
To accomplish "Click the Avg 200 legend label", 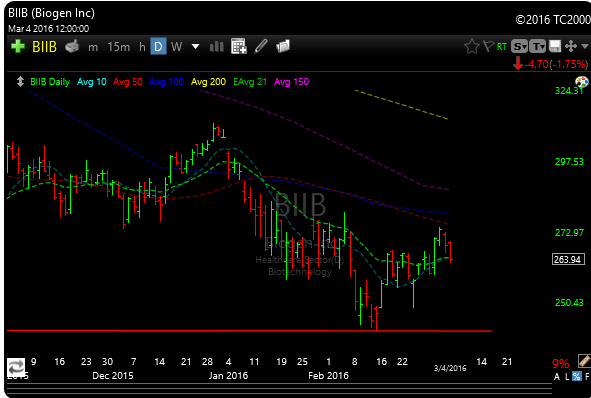I will (208, 82).
